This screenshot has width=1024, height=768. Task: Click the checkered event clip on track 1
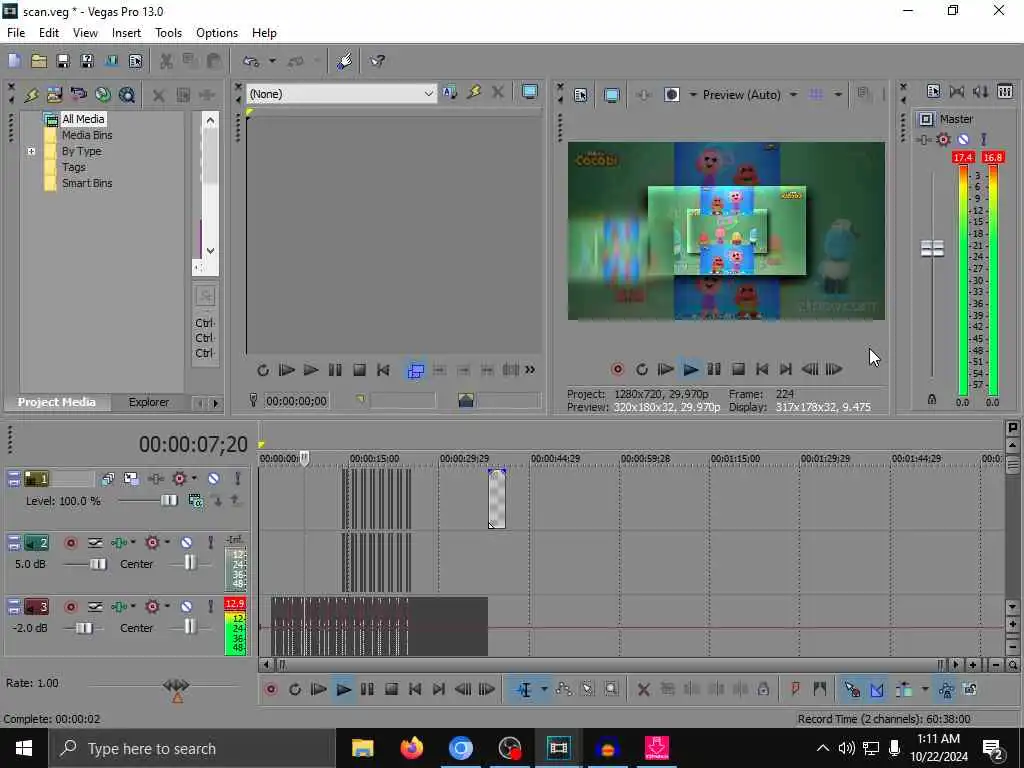tap(496, 499)
